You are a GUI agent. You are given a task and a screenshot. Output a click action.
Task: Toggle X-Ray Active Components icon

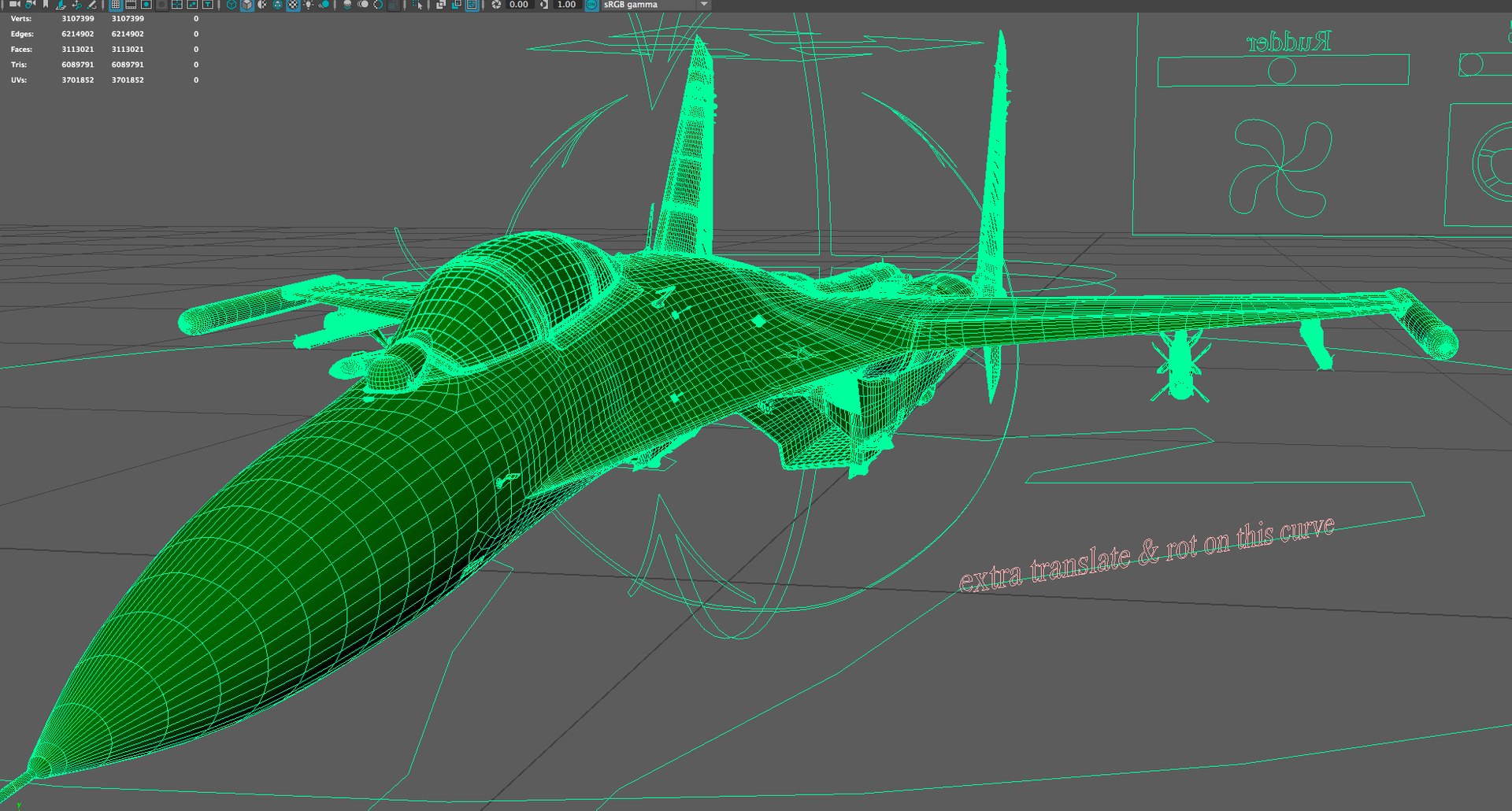tap(456, 5)
